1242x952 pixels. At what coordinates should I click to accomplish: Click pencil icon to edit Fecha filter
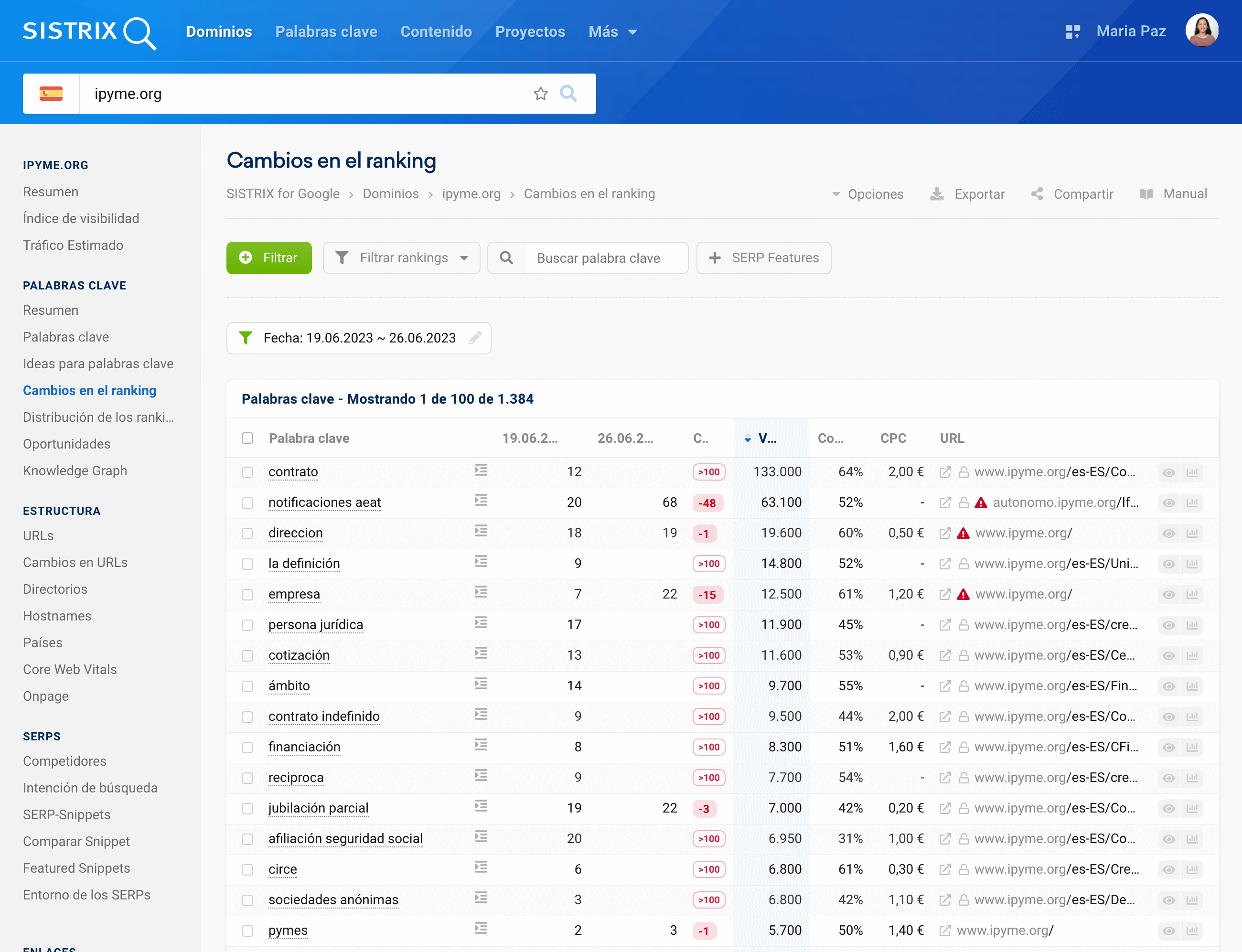click(x=475, y=338)
